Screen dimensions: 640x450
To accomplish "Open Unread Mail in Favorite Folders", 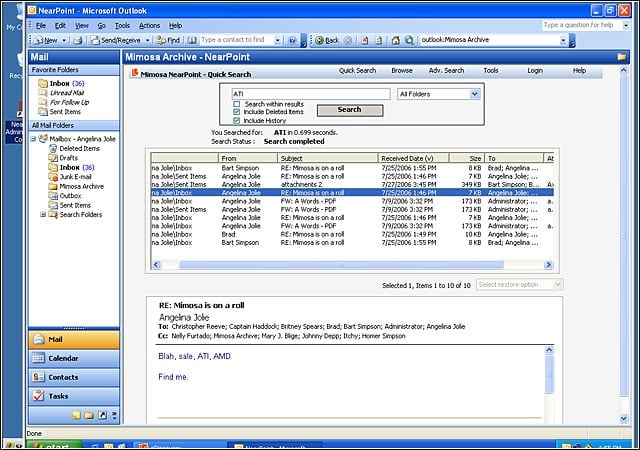I will point(67,93).
